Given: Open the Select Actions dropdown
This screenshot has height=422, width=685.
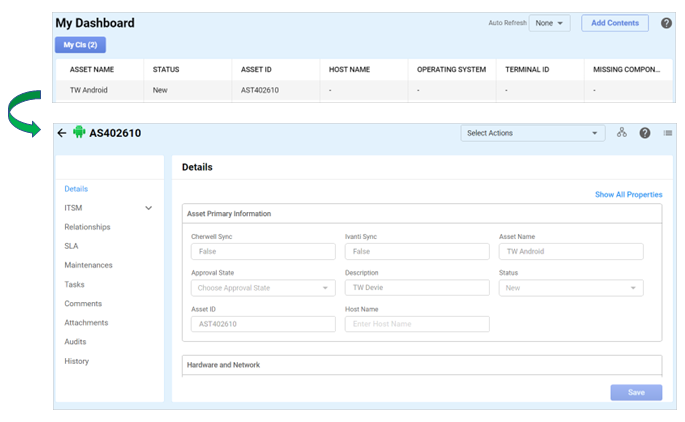Looking at the screenshot, I should 532,133.
